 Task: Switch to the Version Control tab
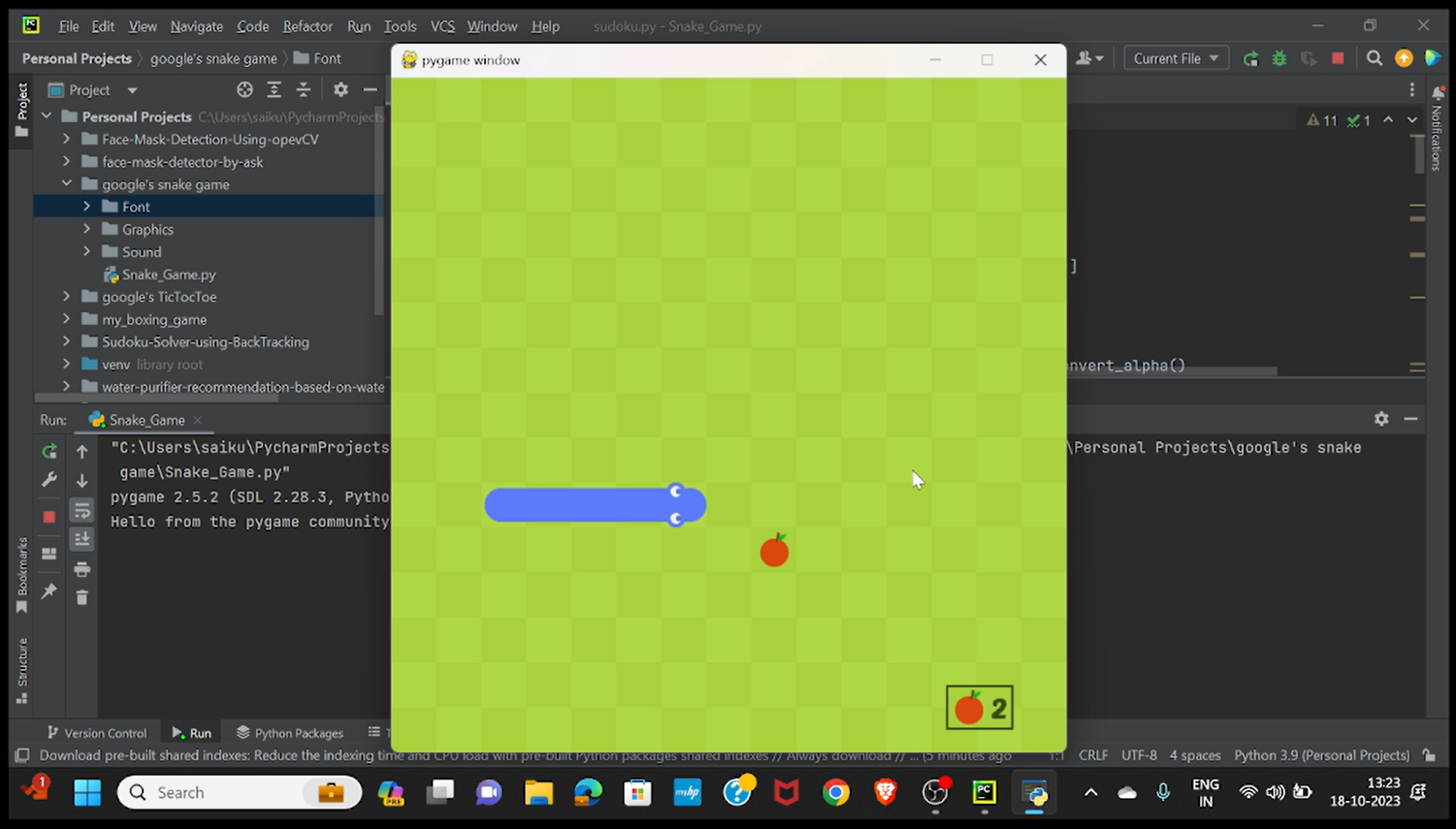pos(97,733)
